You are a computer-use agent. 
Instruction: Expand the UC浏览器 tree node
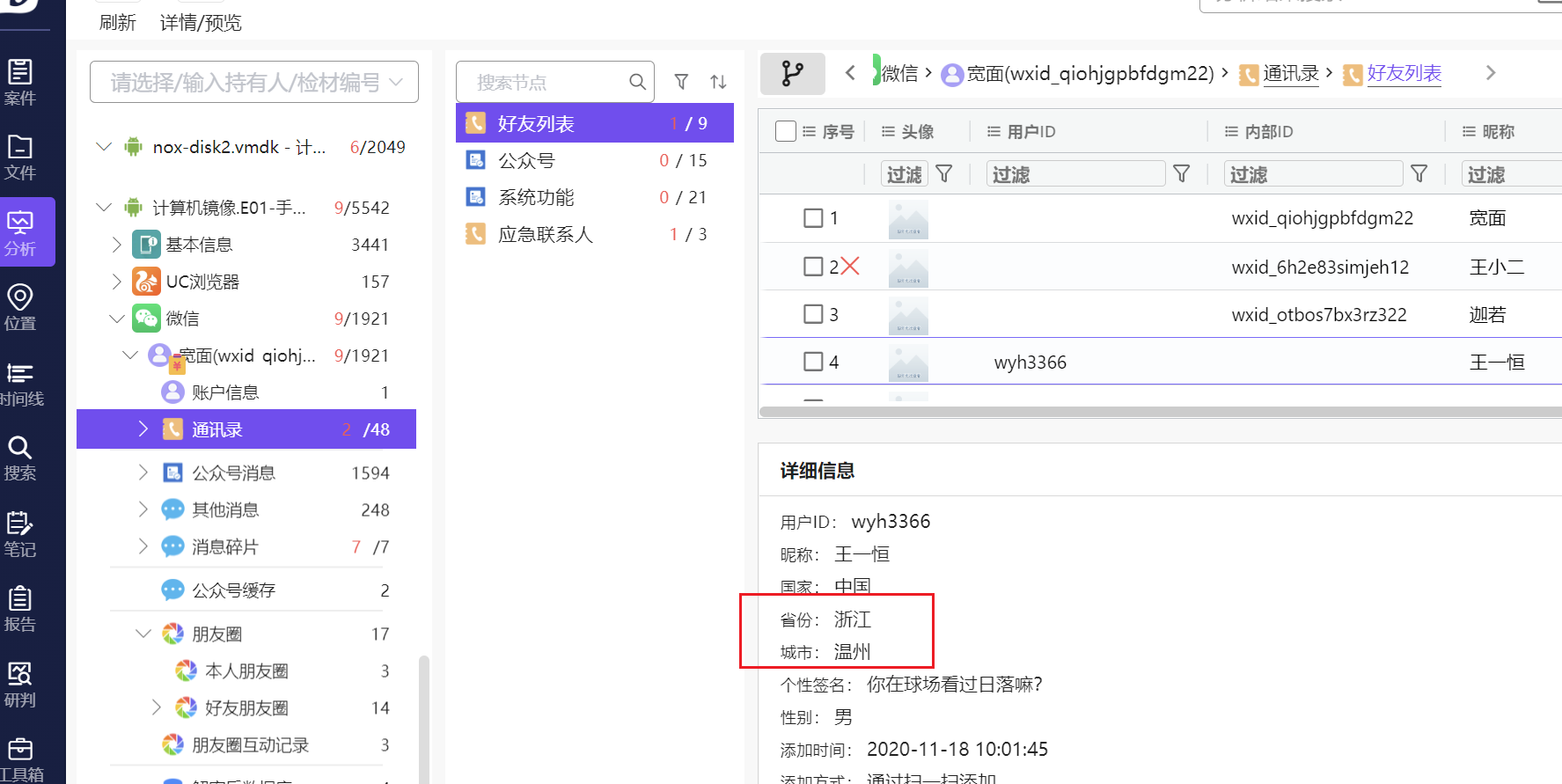pos(117,282)
